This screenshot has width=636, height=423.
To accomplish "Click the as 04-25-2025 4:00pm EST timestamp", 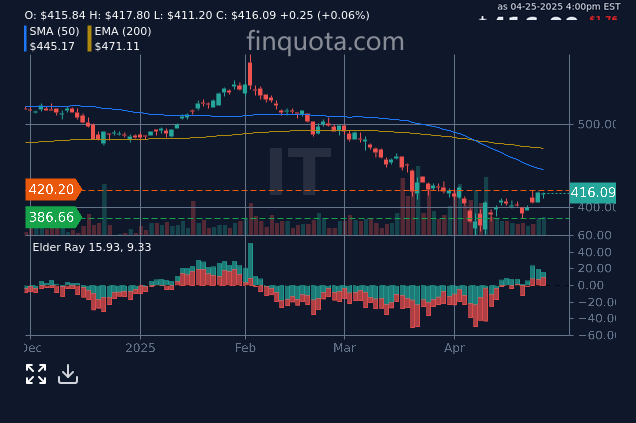I will click(x=559, y=7).
